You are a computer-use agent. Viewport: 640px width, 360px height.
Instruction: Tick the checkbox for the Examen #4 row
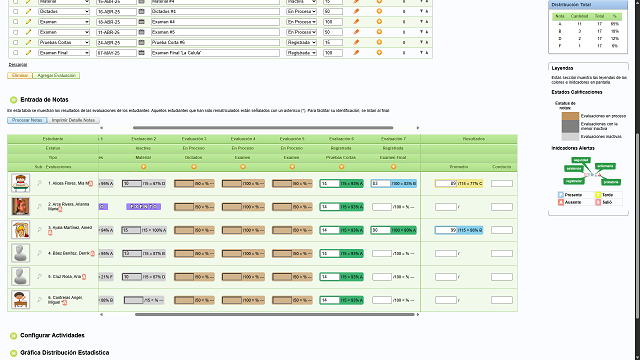point(16,22)
